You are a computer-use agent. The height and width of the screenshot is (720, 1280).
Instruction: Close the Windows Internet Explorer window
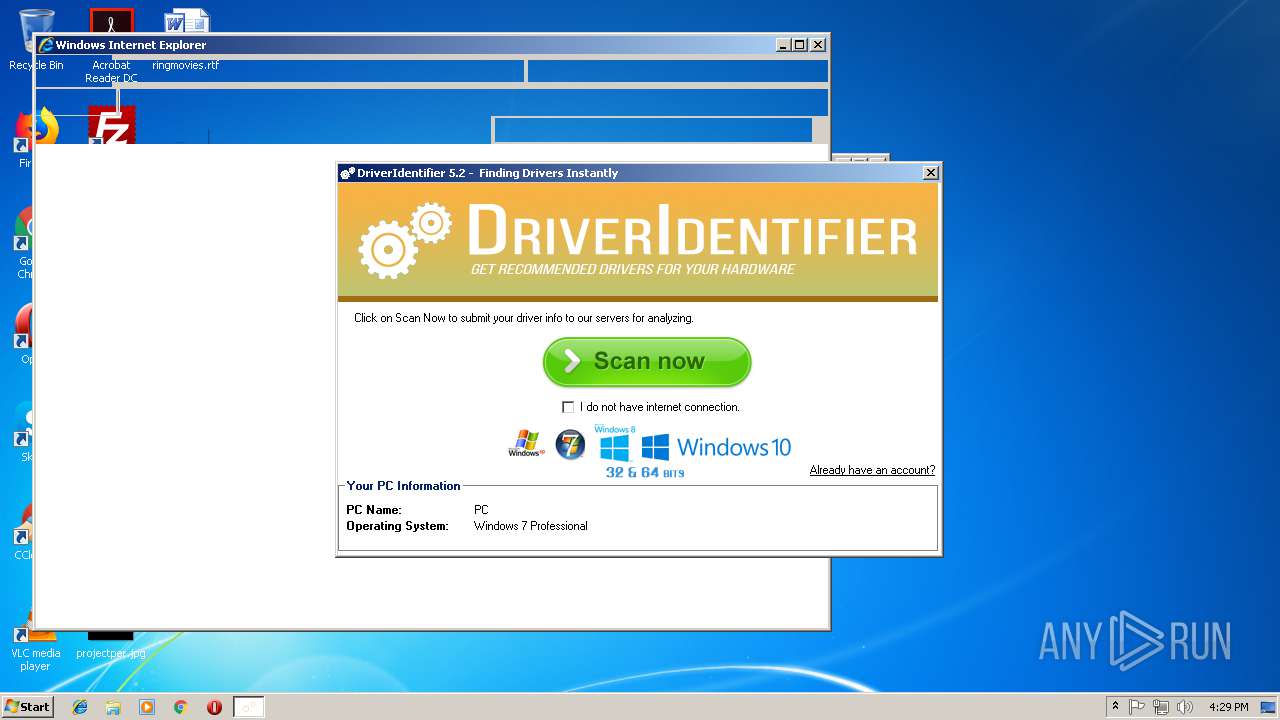pos(817,45)
